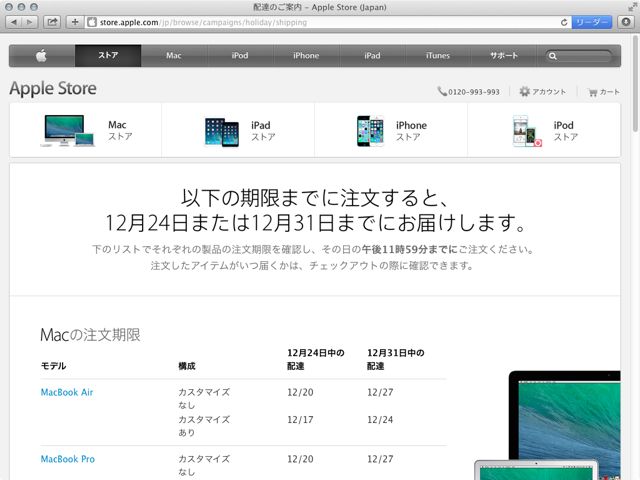Click the plus add bookmark button
Screen dimensions: 640x480
click(75, 22)
